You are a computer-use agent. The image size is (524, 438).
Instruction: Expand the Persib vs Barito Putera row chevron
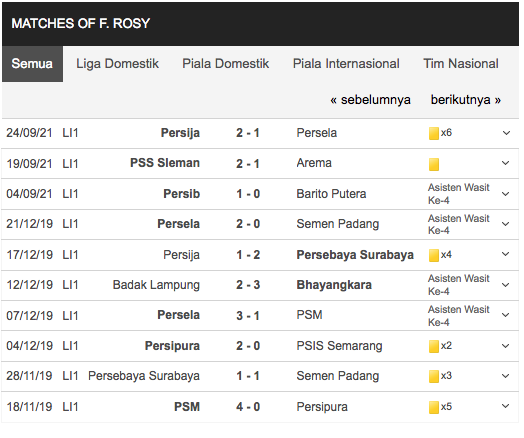506,194
